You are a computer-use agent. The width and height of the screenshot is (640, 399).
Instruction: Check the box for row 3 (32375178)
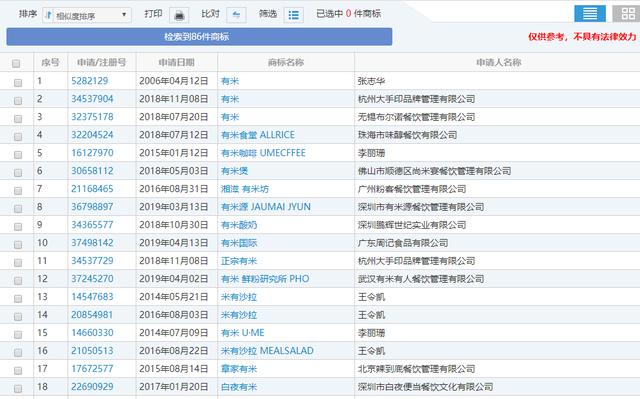(x=18, y=119)
